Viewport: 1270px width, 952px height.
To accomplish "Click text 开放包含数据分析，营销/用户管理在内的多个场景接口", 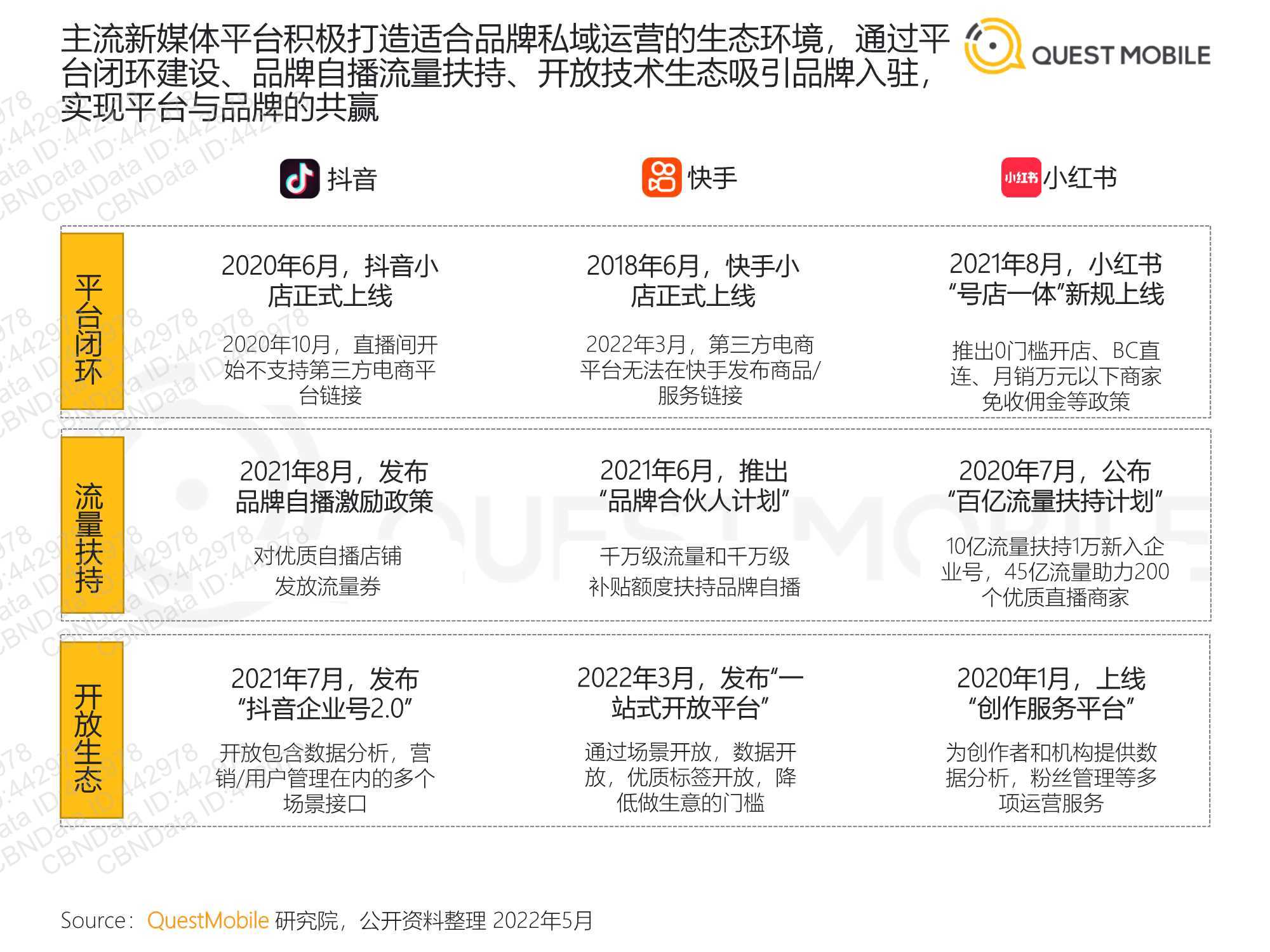I will pyautogui.click(x=325, y=778).
